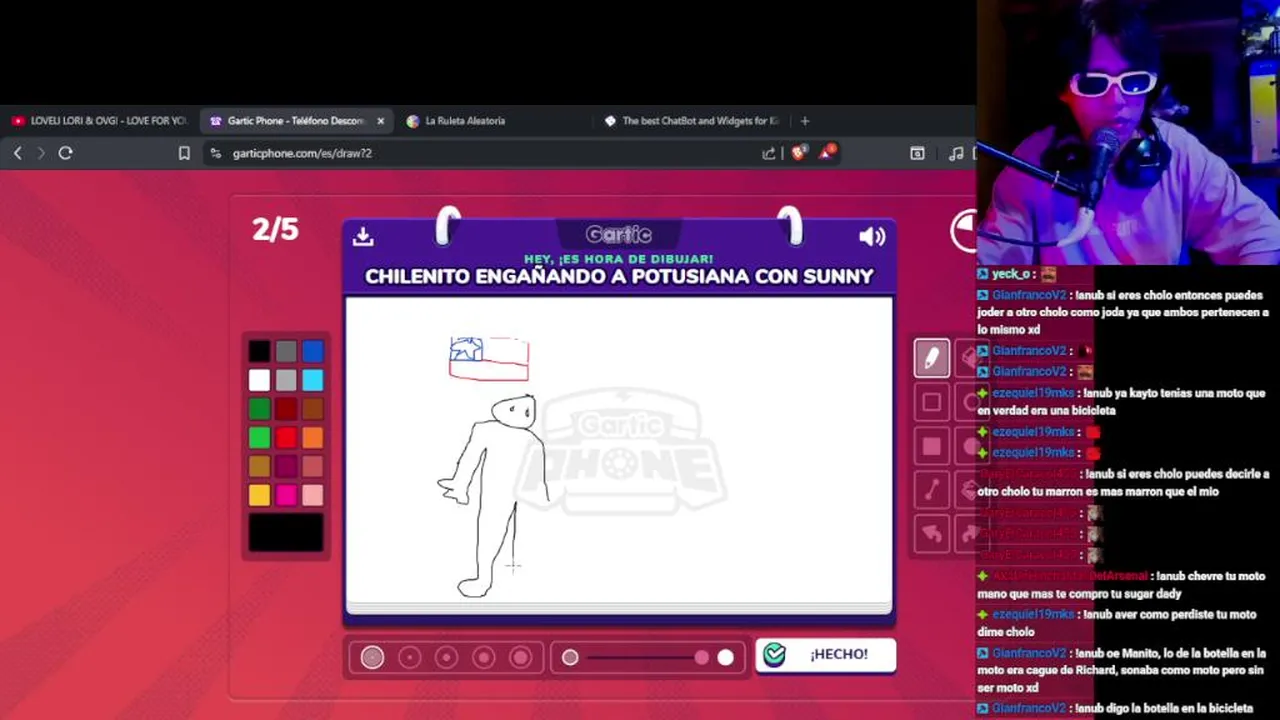Viewport: 1280px width, 720px height.
Task: Choose the first brush thickness option
Action: click(x=372, y=657)
